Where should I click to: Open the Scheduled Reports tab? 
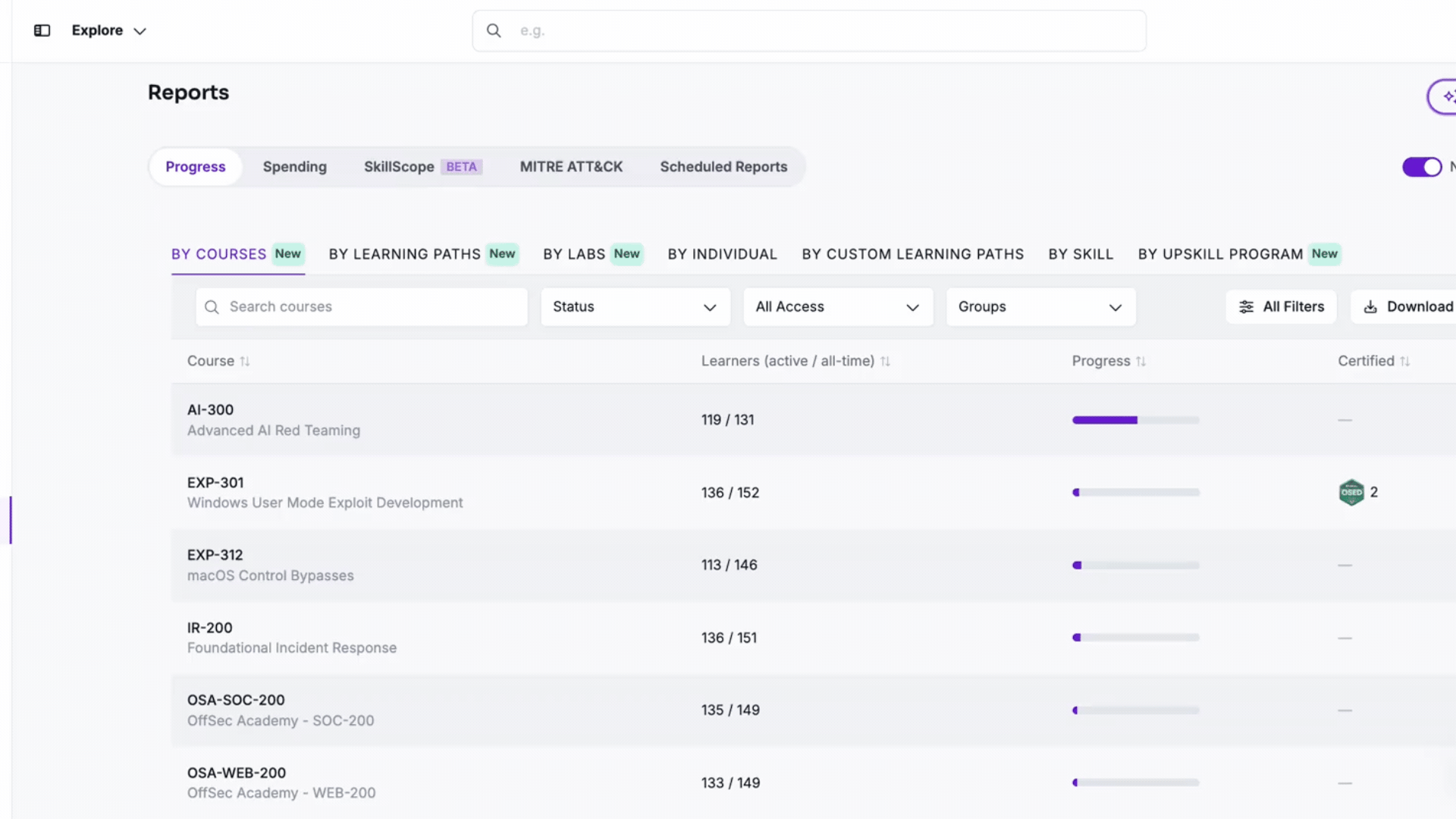point(723,167)
